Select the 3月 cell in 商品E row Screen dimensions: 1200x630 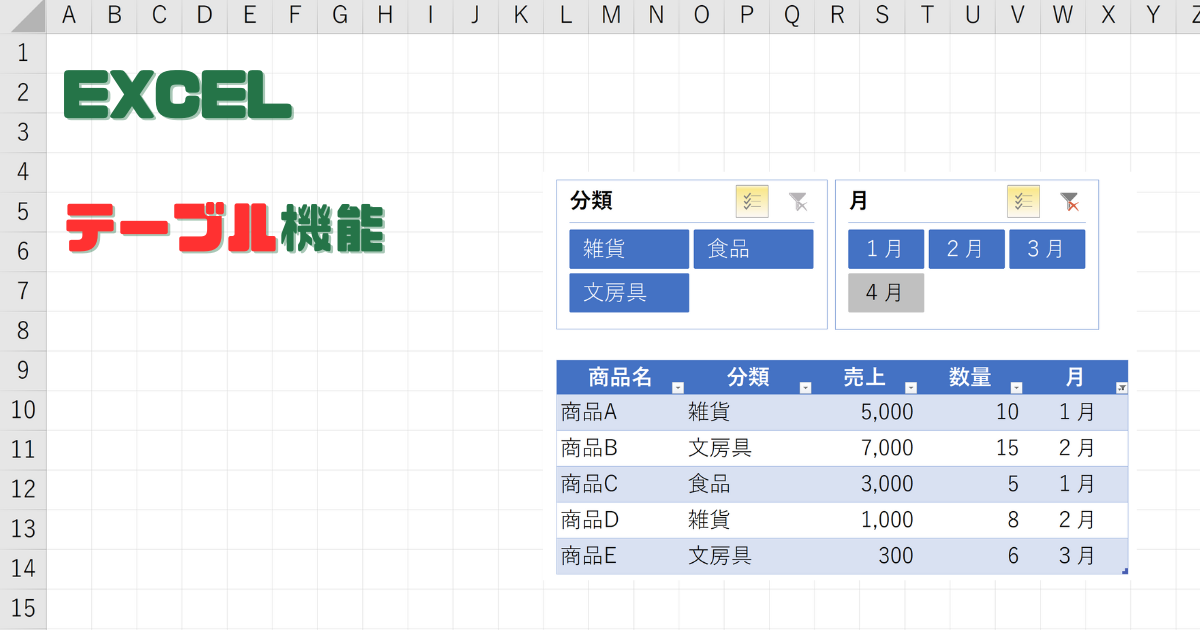pos(1077,556)
